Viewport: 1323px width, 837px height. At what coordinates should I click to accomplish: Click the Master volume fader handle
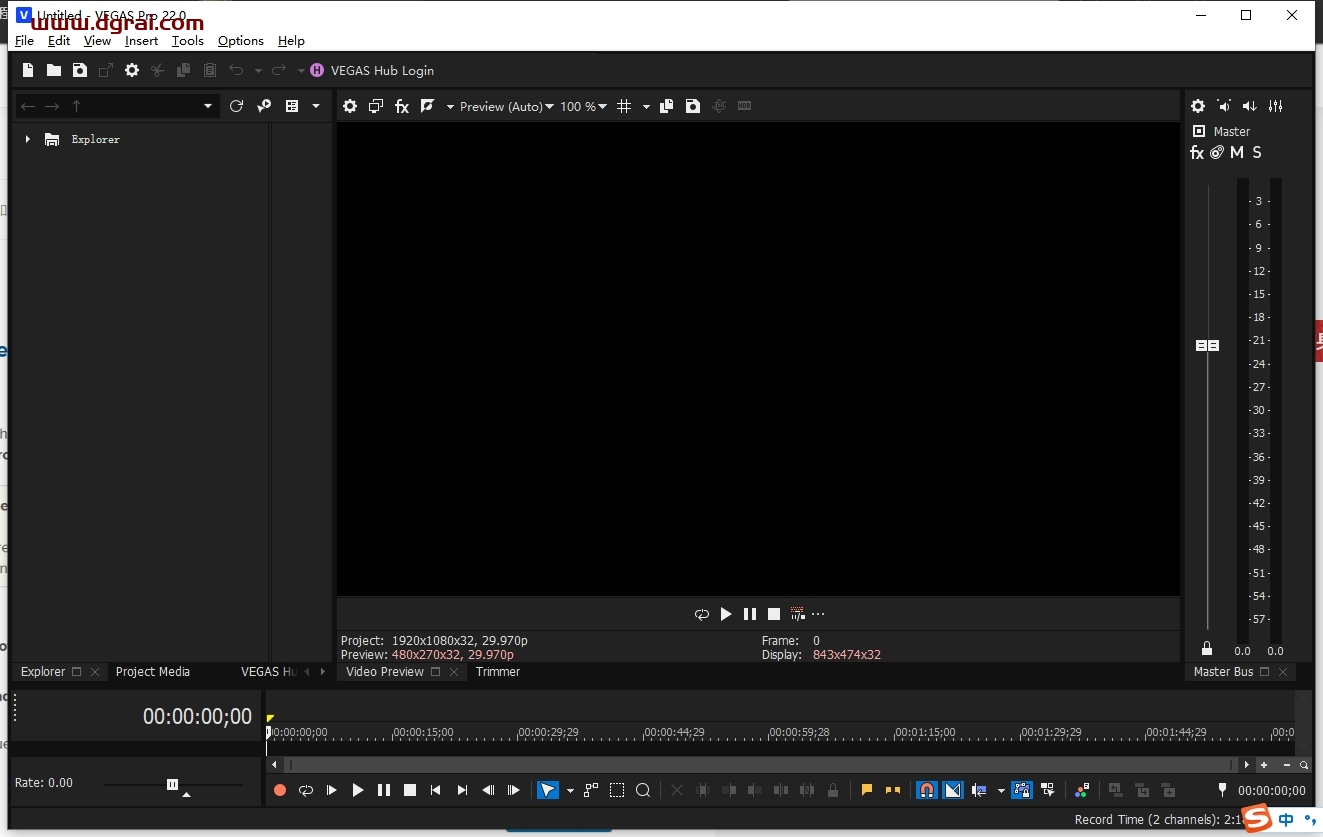click(1207, 345)
